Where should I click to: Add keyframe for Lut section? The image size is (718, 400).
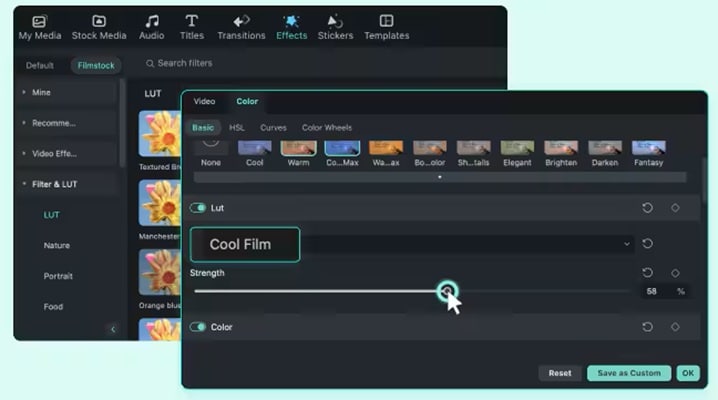(x=675, y=208)
